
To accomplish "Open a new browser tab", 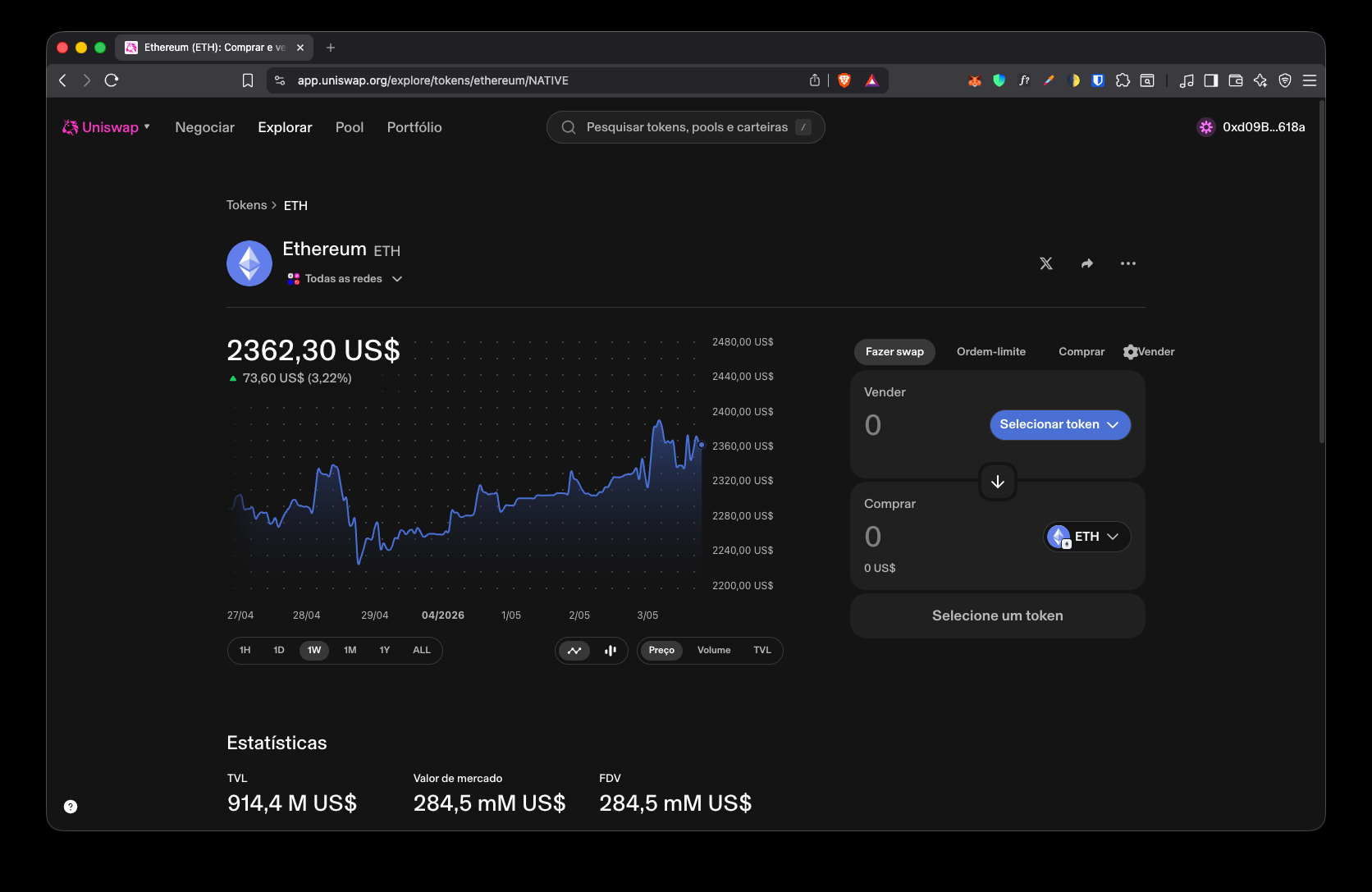I will (331, 48).
